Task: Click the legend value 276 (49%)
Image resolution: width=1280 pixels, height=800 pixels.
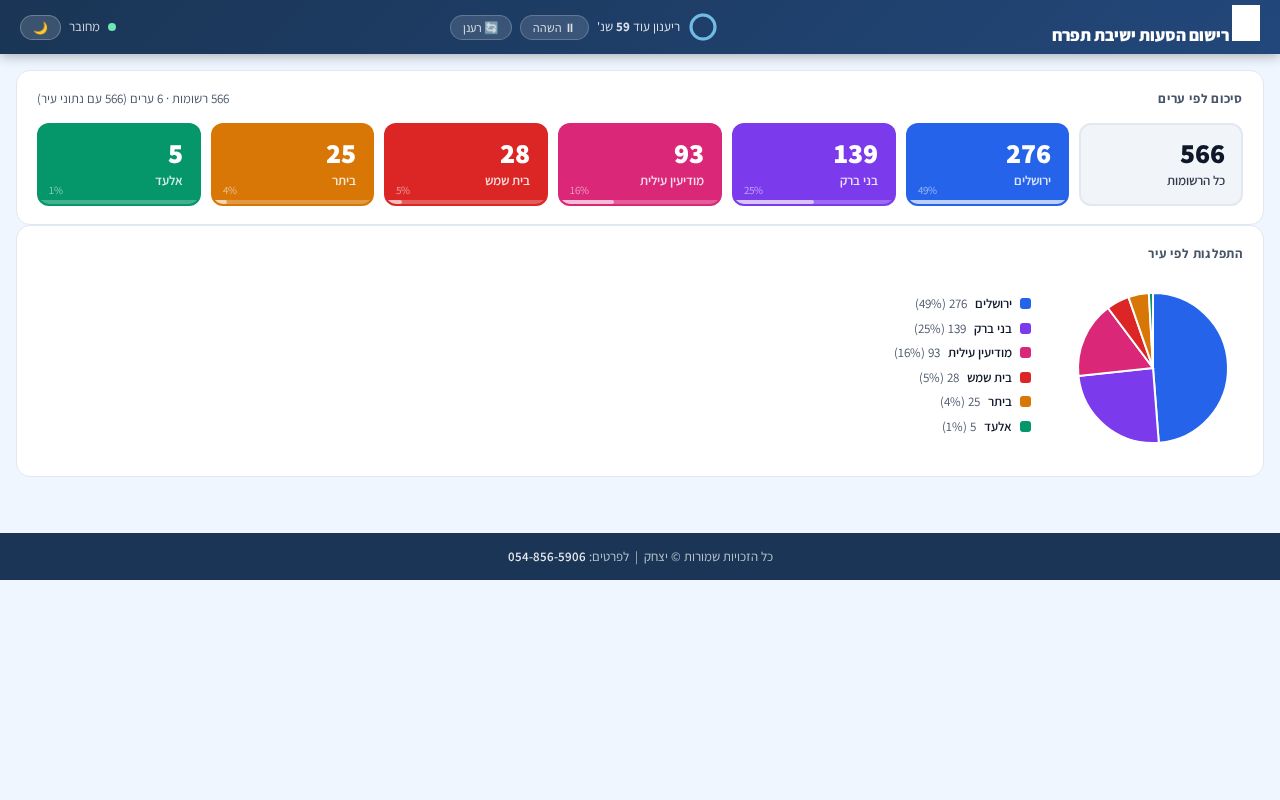Action: click(941, 304)
